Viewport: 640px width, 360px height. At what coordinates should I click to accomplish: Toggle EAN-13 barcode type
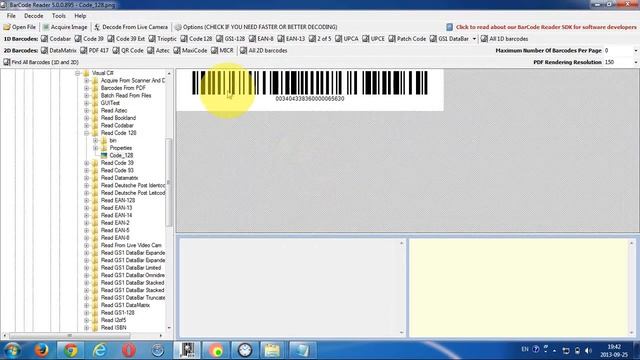point(291,39)
